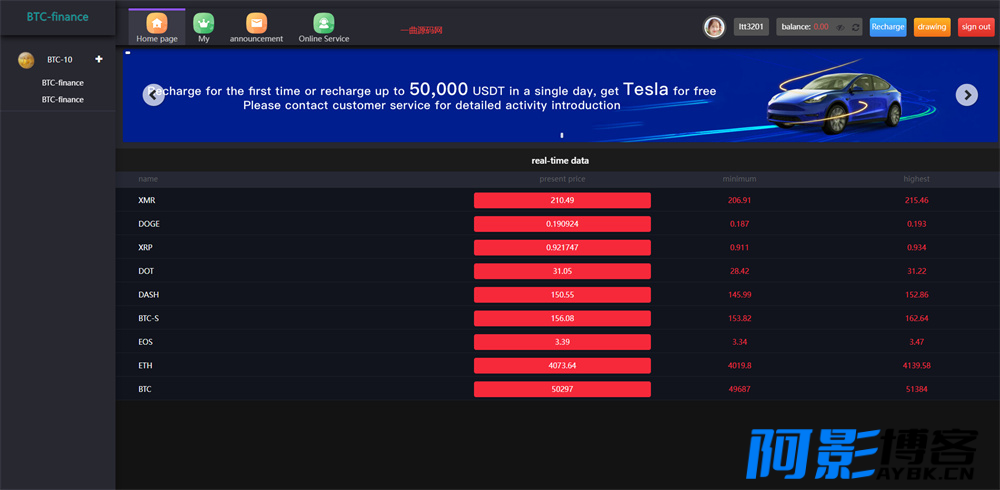Screen dimensions: 1000x490
Task: Expand BTC-10 with the plus icon
Action: (99, 59)
